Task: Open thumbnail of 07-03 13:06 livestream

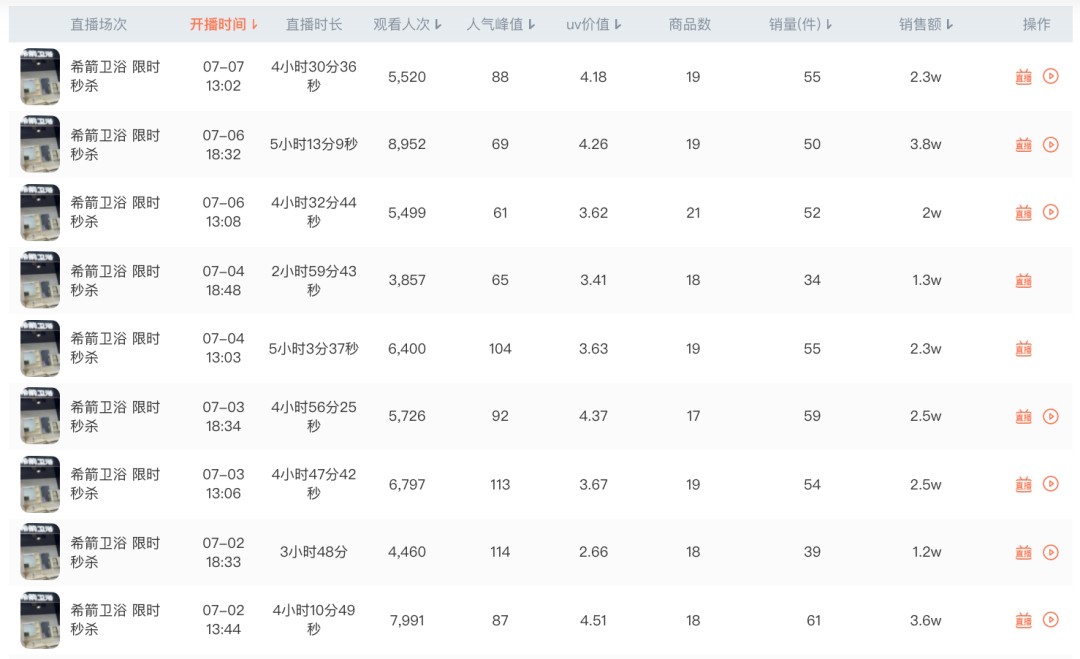Action: [x=40, y=483]
